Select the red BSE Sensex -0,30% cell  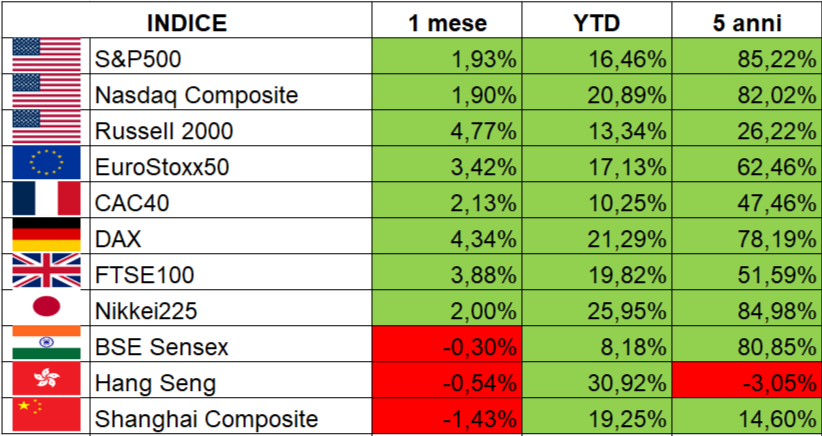[446, 346]
